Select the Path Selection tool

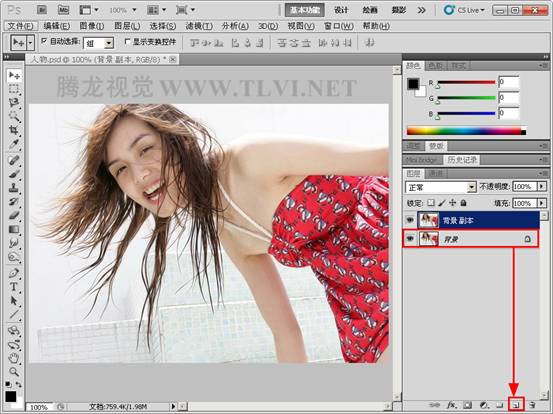pos(14,300)
